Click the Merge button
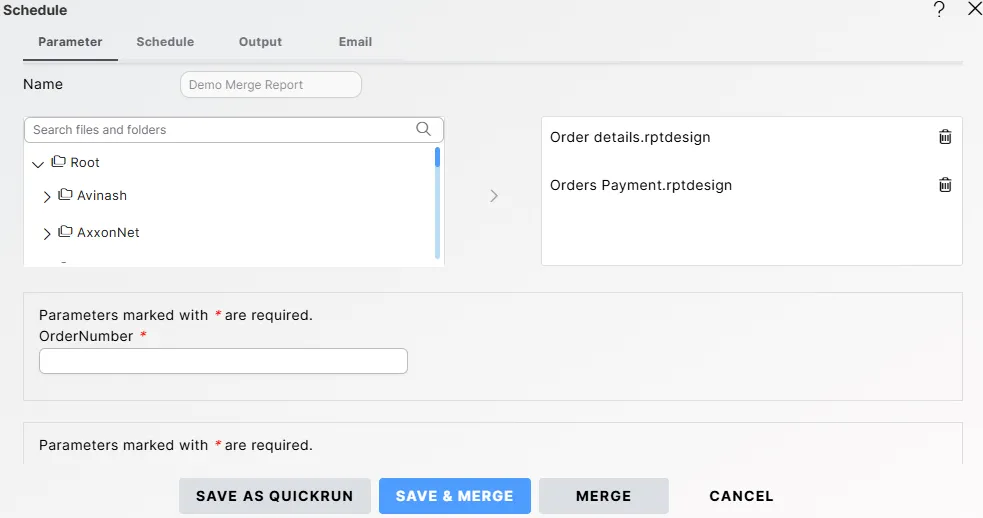 603,496
